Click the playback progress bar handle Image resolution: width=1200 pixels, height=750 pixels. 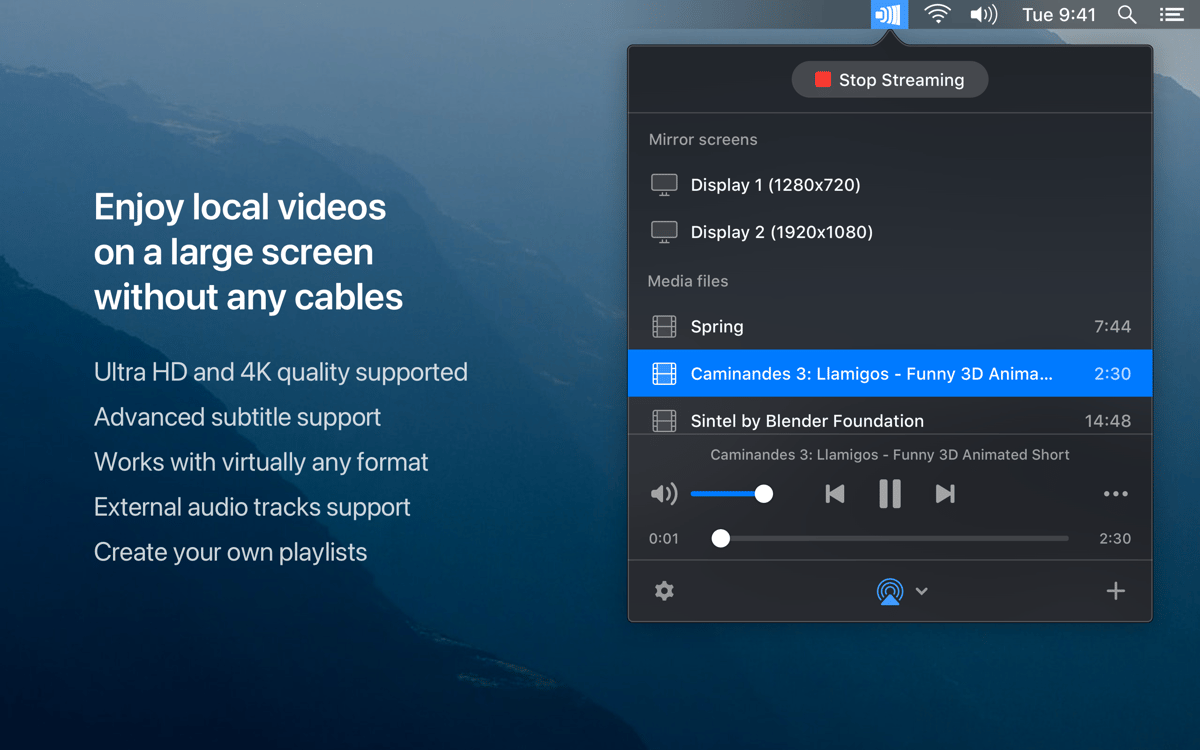point(720,538)
